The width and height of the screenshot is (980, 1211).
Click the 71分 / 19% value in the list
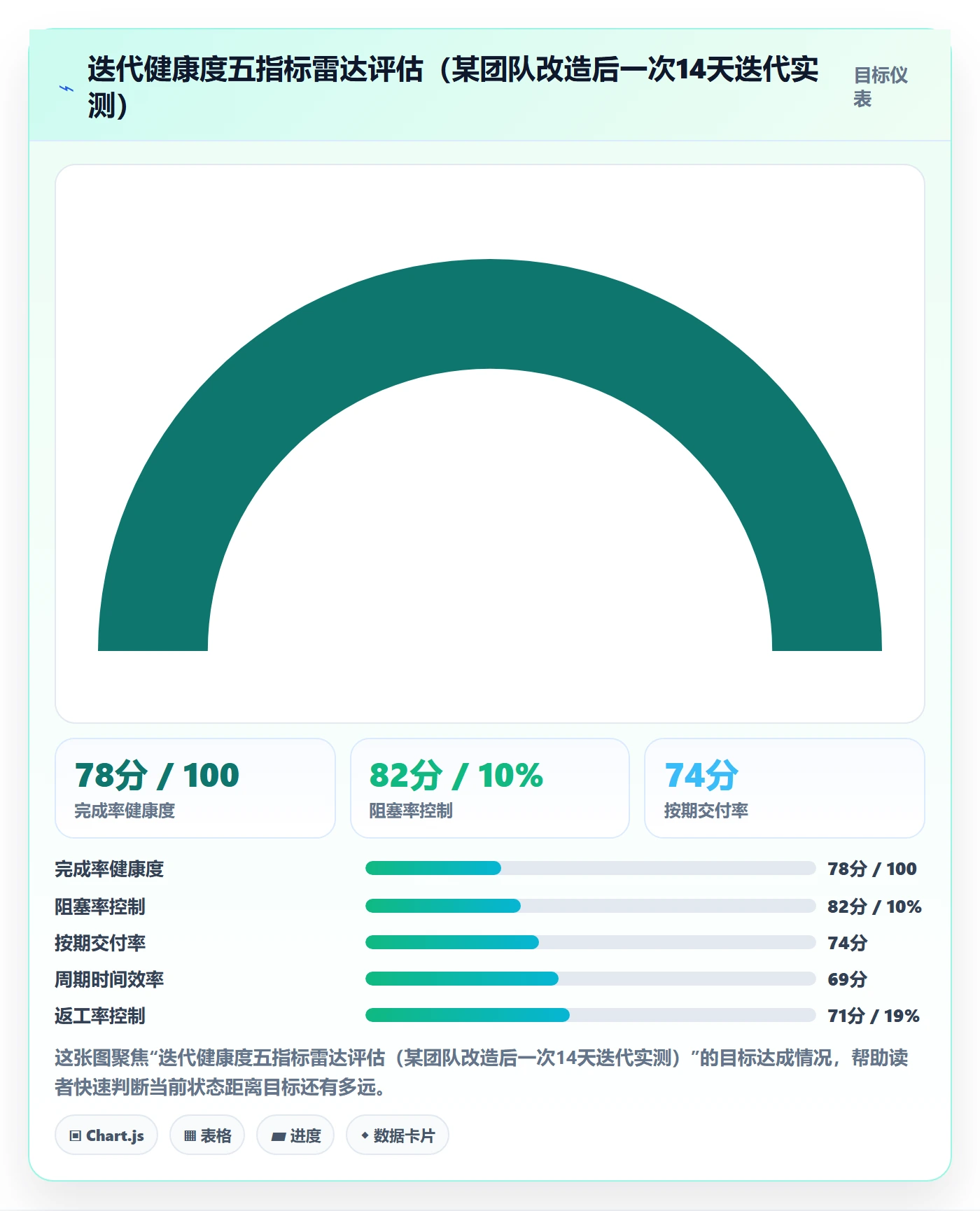[873, 1016]
